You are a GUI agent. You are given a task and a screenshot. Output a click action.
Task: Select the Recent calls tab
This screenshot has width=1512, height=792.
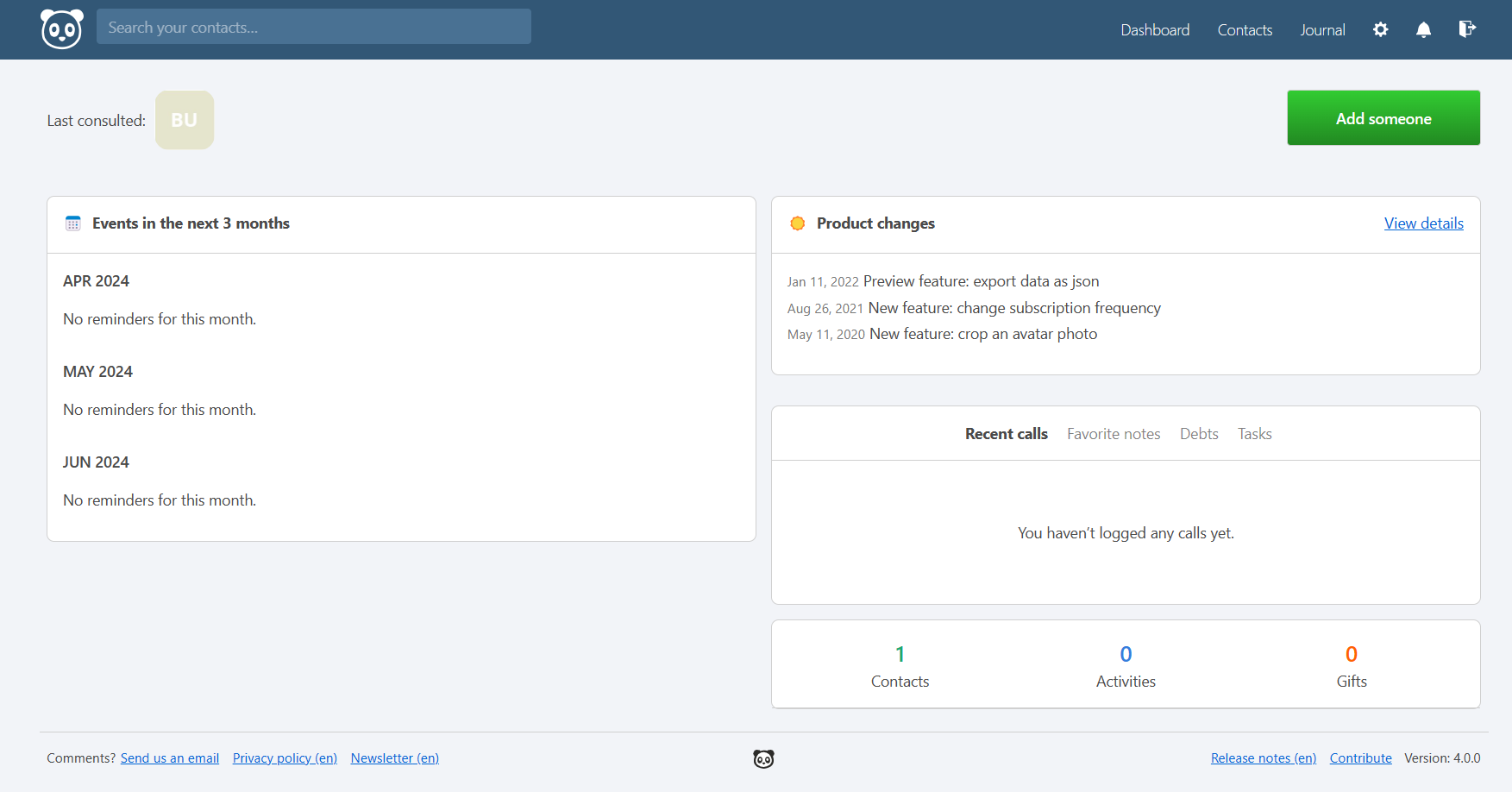[x=1007, y=434]
